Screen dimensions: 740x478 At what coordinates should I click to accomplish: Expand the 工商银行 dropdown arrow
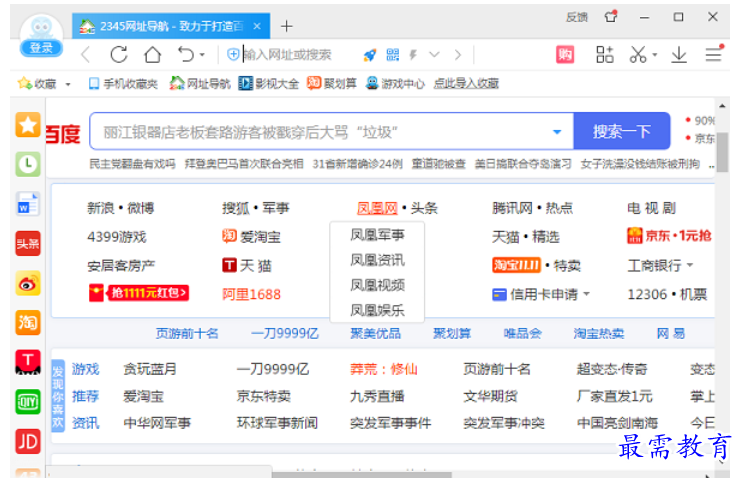[x=690, y=265]
